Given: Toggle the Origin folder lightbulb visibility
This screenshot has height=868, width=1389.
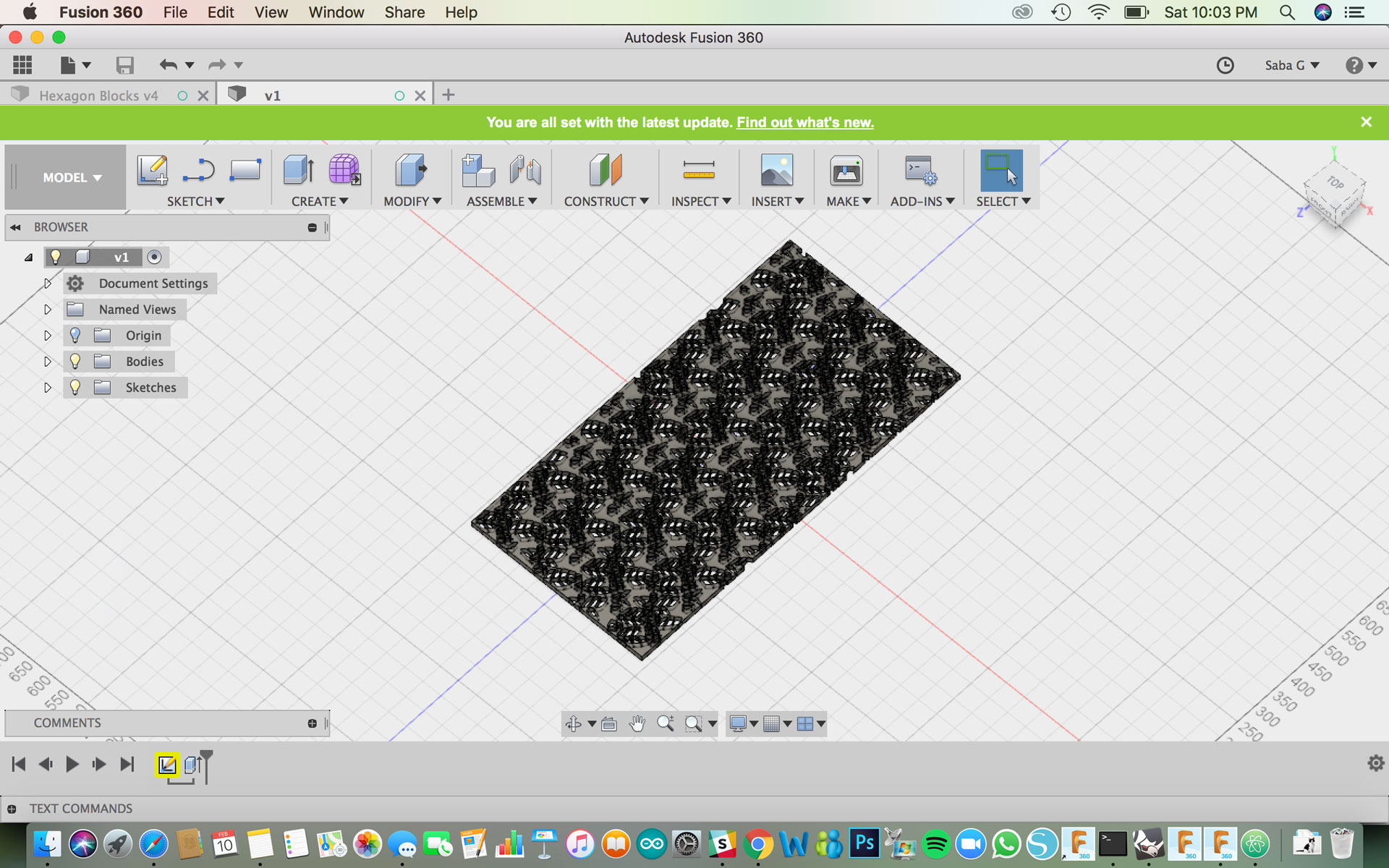Looking at the screenshot, I should (x=75, y=335).
